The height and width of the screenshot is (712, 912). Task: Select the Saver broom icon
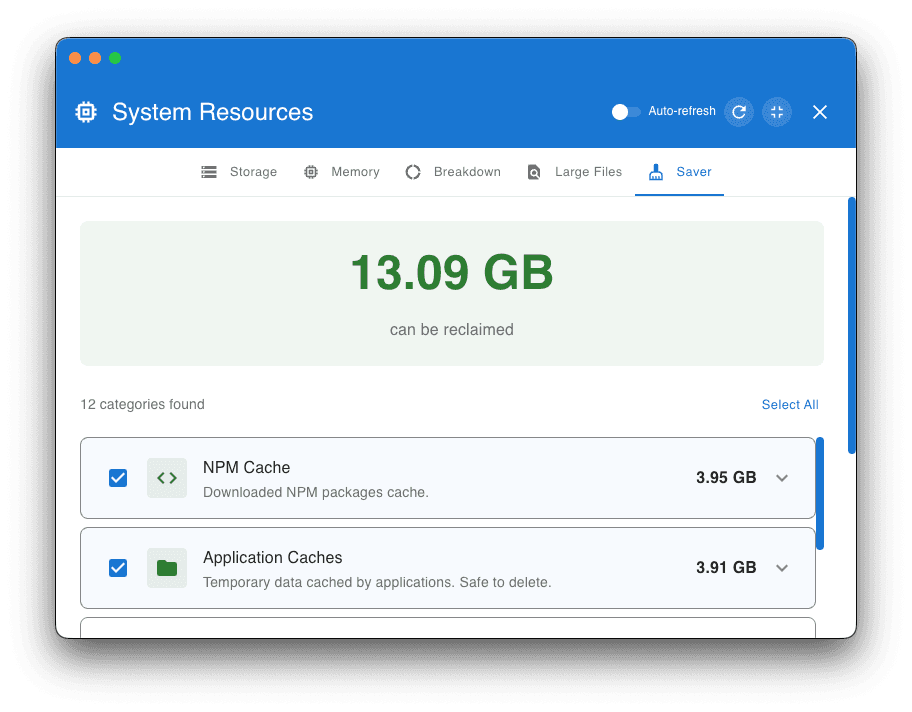click(659, 170)
